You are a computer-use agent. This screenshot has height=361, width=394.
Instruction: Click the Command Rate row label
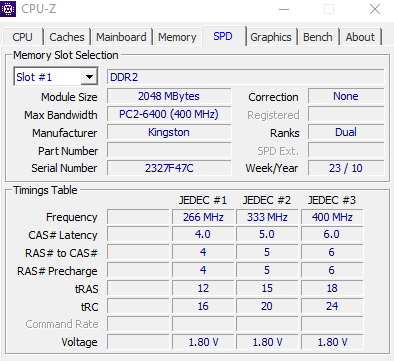click(62, 324)
